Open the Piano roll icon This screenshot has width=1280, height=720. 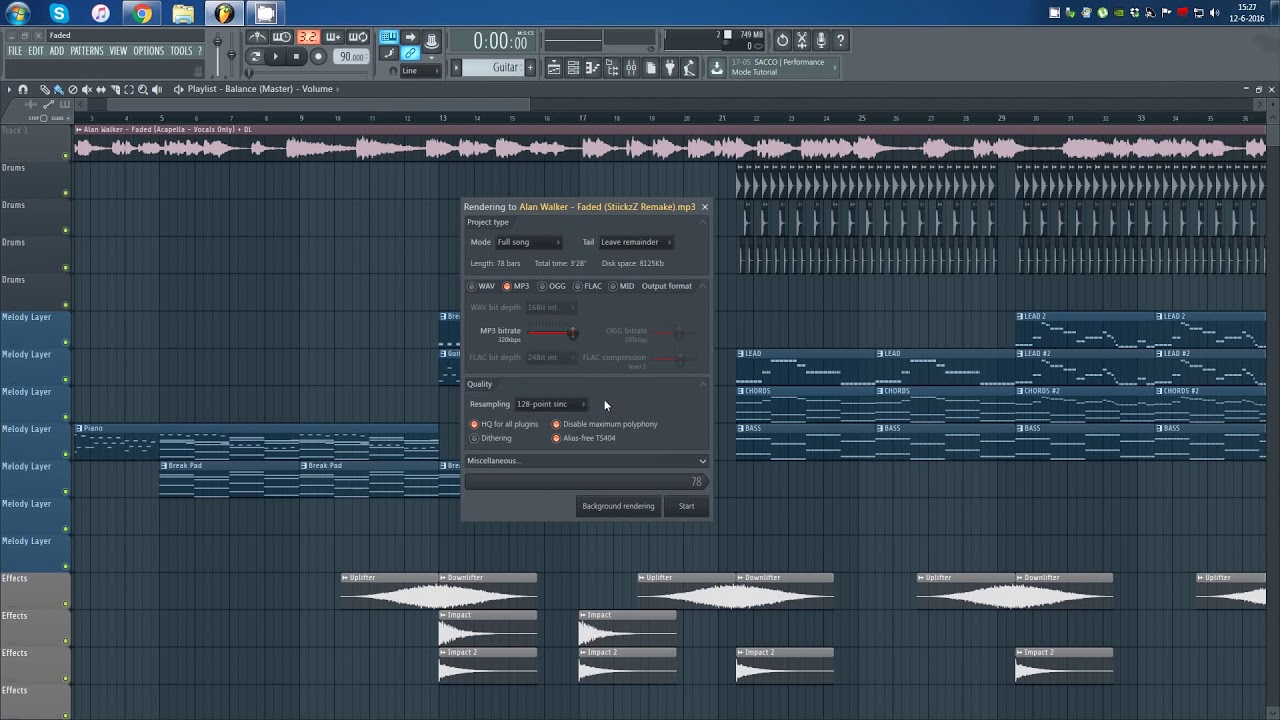coord(592,68)
